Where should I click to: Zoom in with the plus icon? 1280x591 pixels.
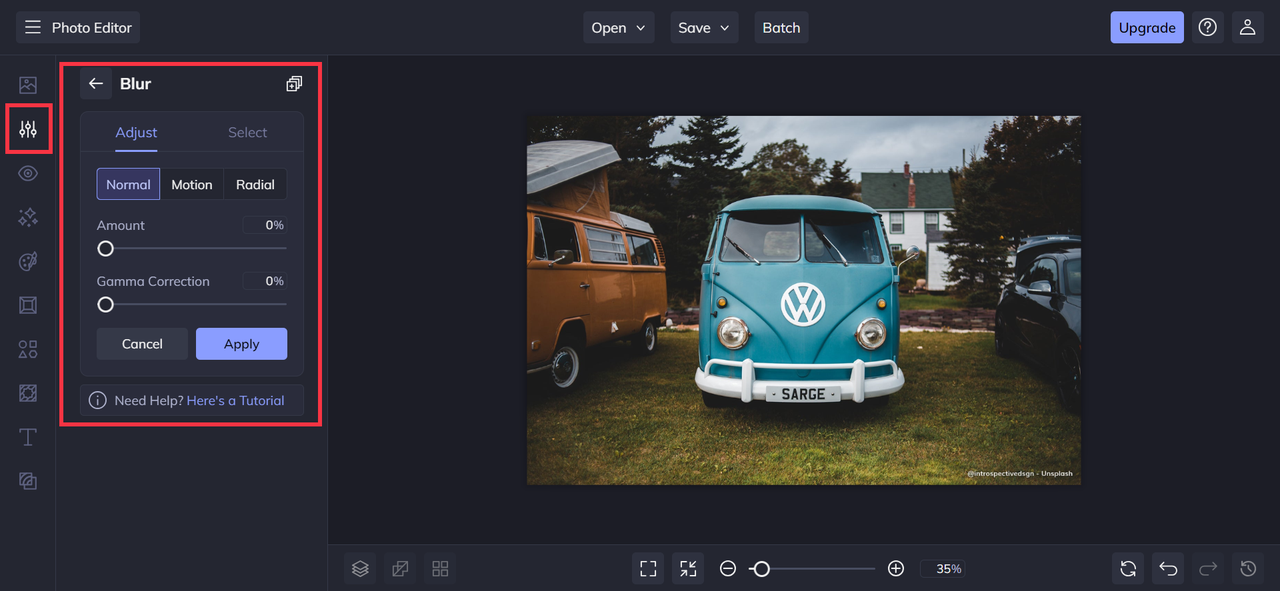pos(896,569)
